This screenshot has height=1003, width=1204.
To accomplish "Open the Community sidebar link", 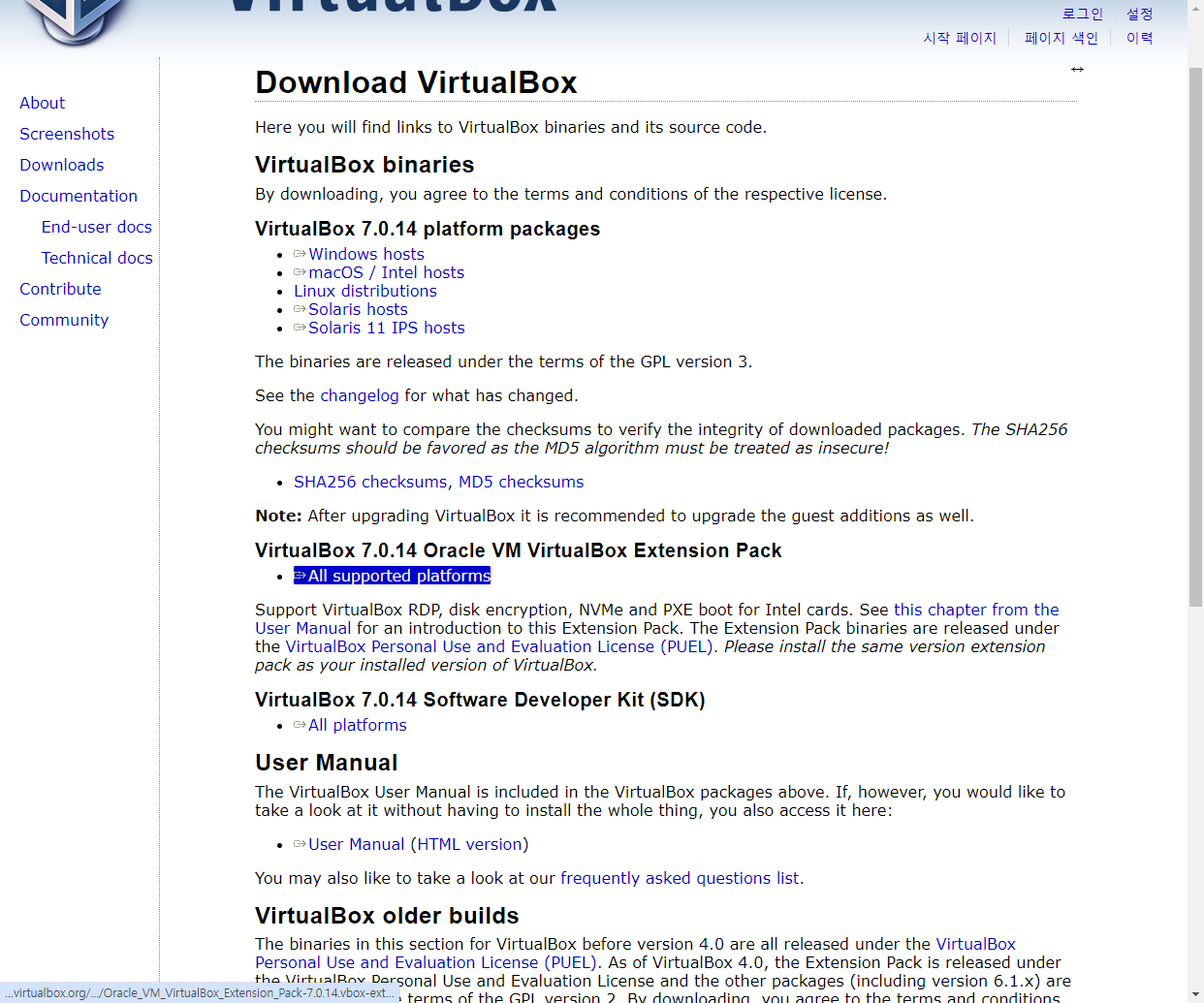I will click(64, 320).
